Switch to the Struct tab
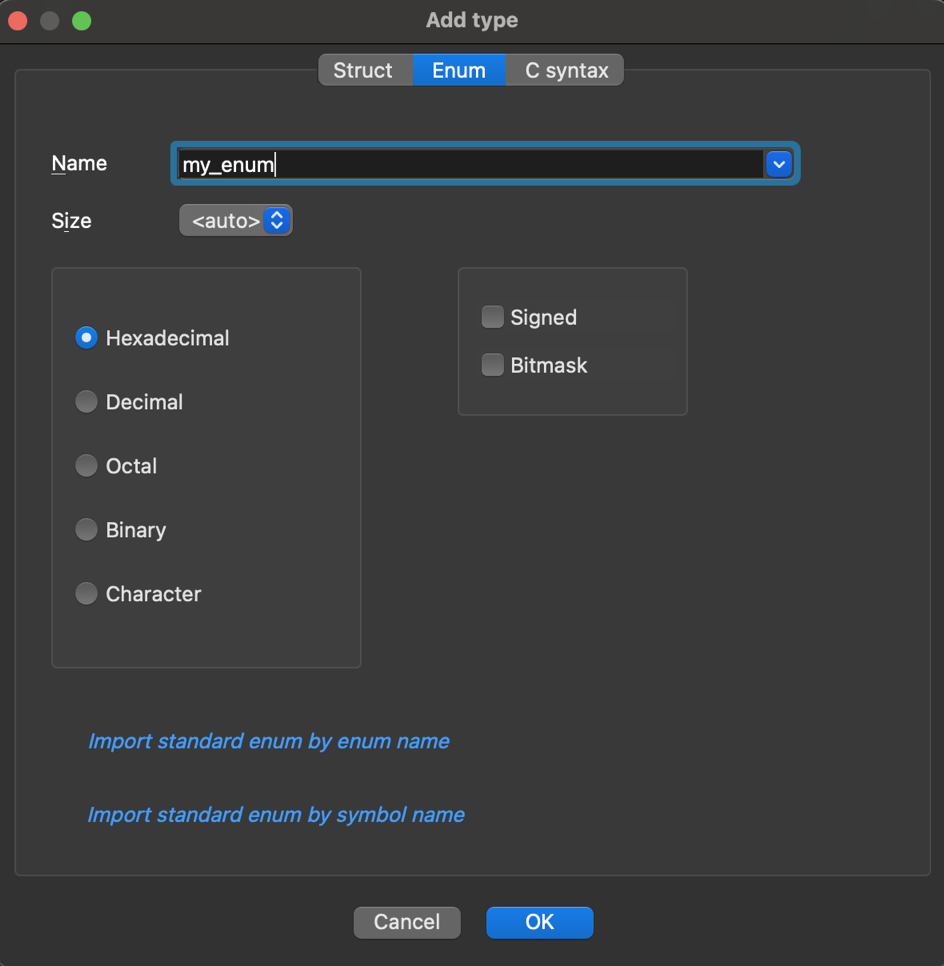944x966 pixels. click(x=363, y=70)
